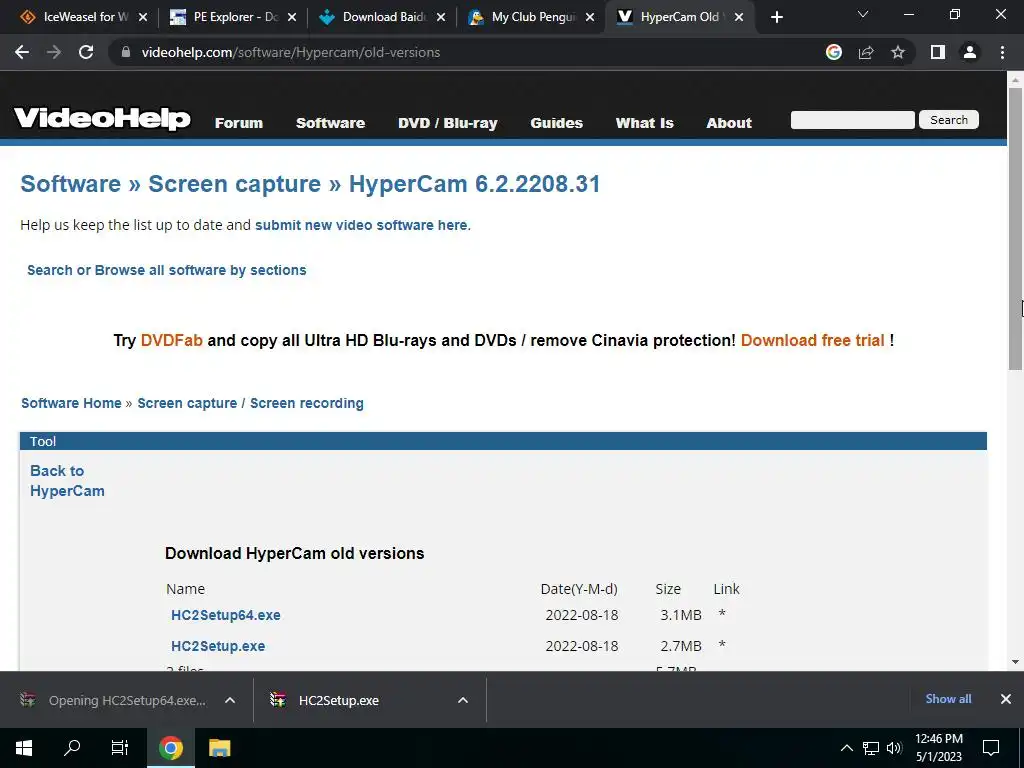
Task: Open the Forum menu
Action: [x=239, y=123]
